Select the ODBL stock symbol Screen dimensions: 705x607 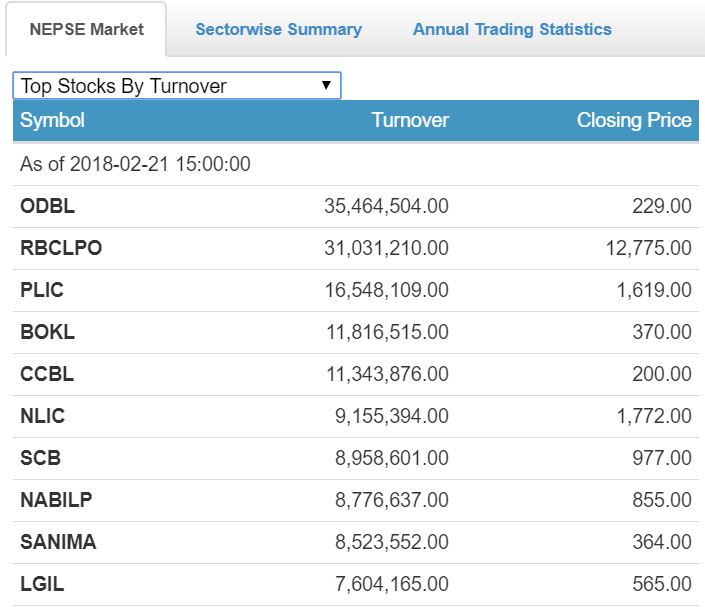tap(47, 206)
